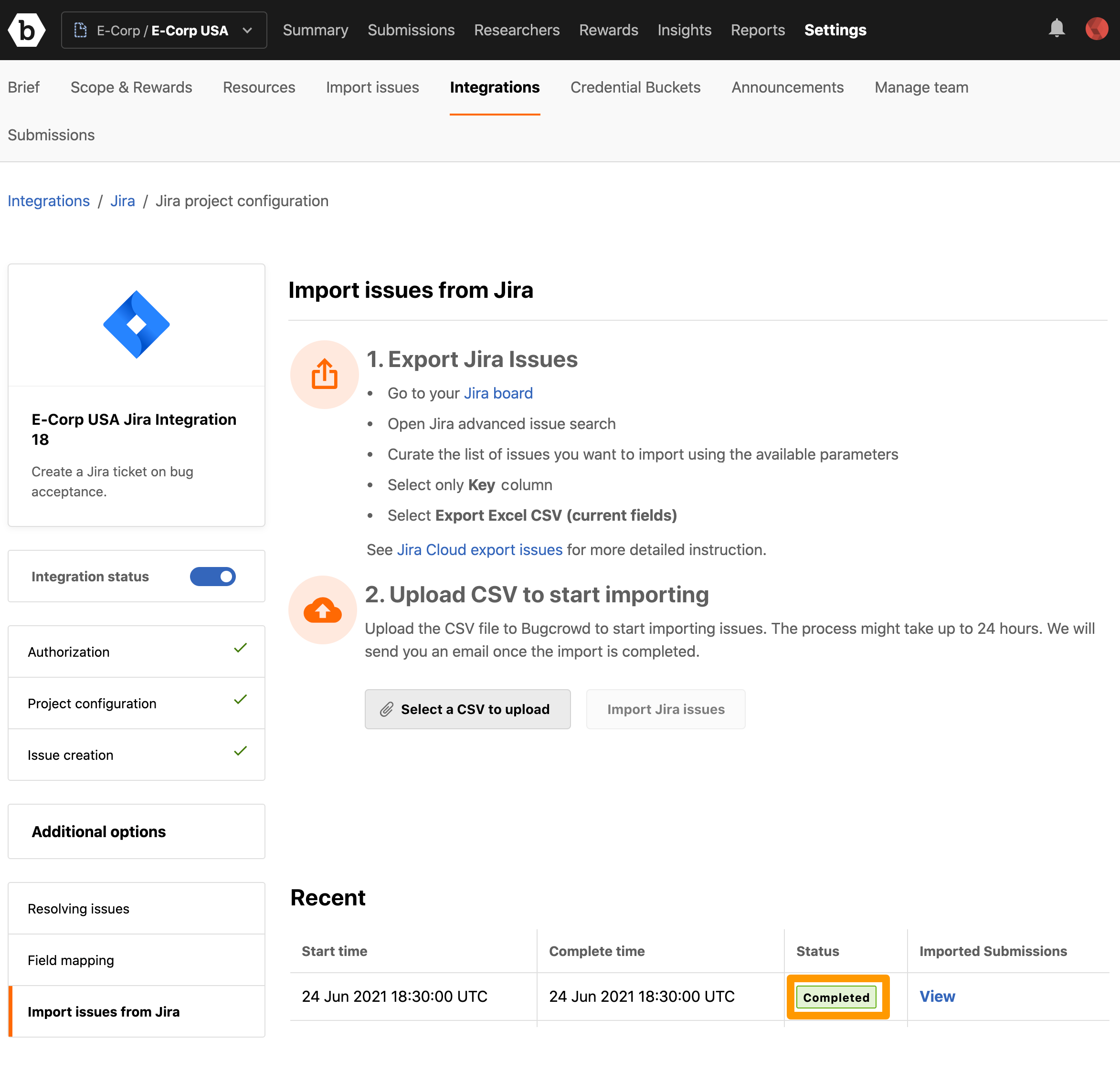Viewport: 1120px width, 1092px height.
Task: Open the Announcements tab
Action: 787,87
